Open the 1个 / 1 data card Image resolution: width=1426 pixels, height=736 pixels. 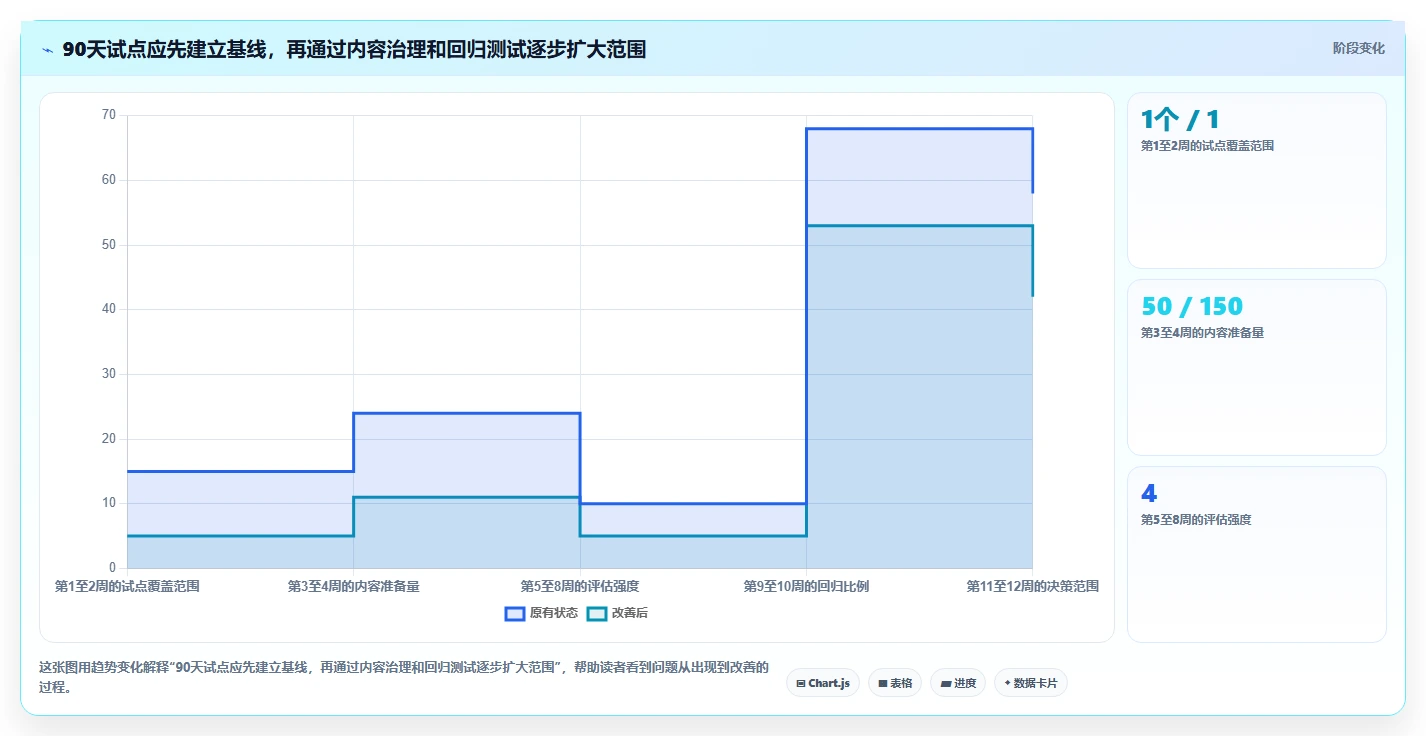pyautogui.click(x=1256, y=180)
